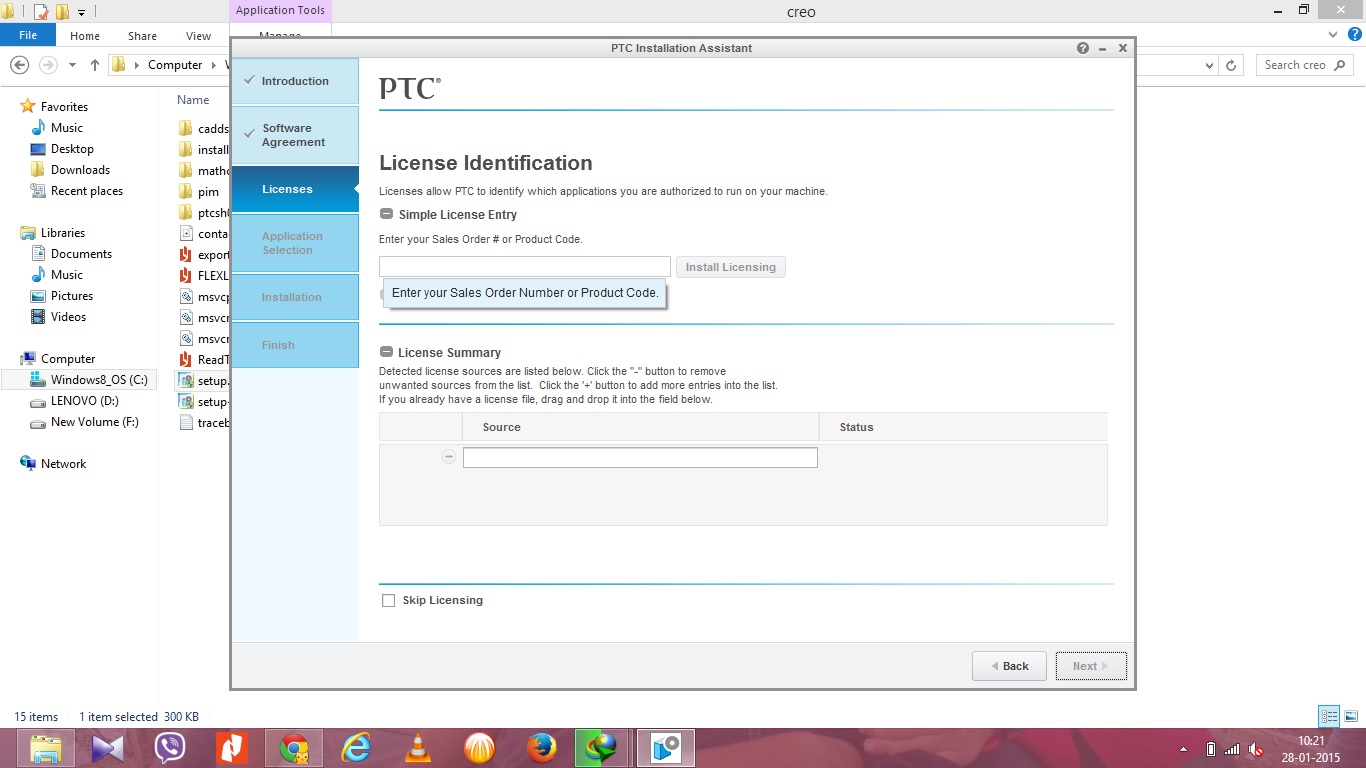The height and width of the screenshot is (768, 1366).
Task: Launch Visual Studio from the taskbar
Action: [108, 748]
